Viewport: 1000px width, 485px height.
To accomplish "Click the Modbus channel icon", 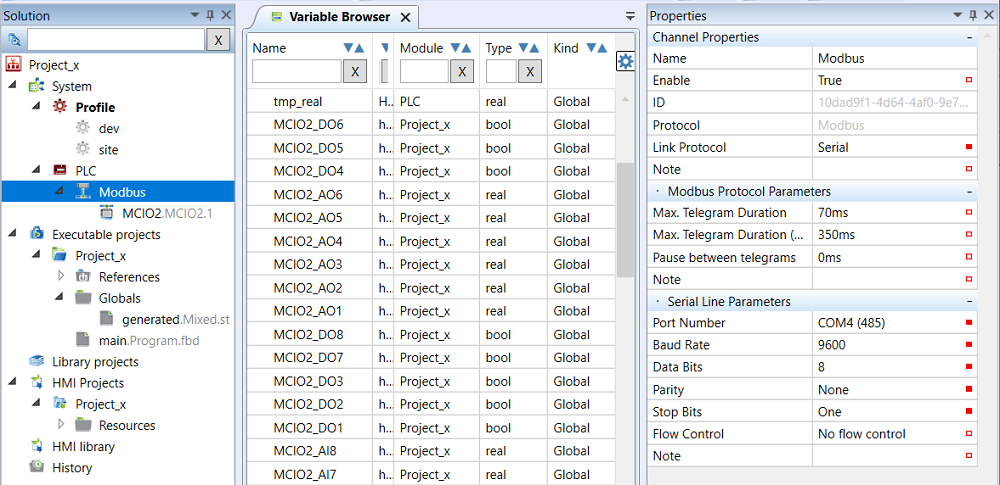I will click(x=83, y=191).
